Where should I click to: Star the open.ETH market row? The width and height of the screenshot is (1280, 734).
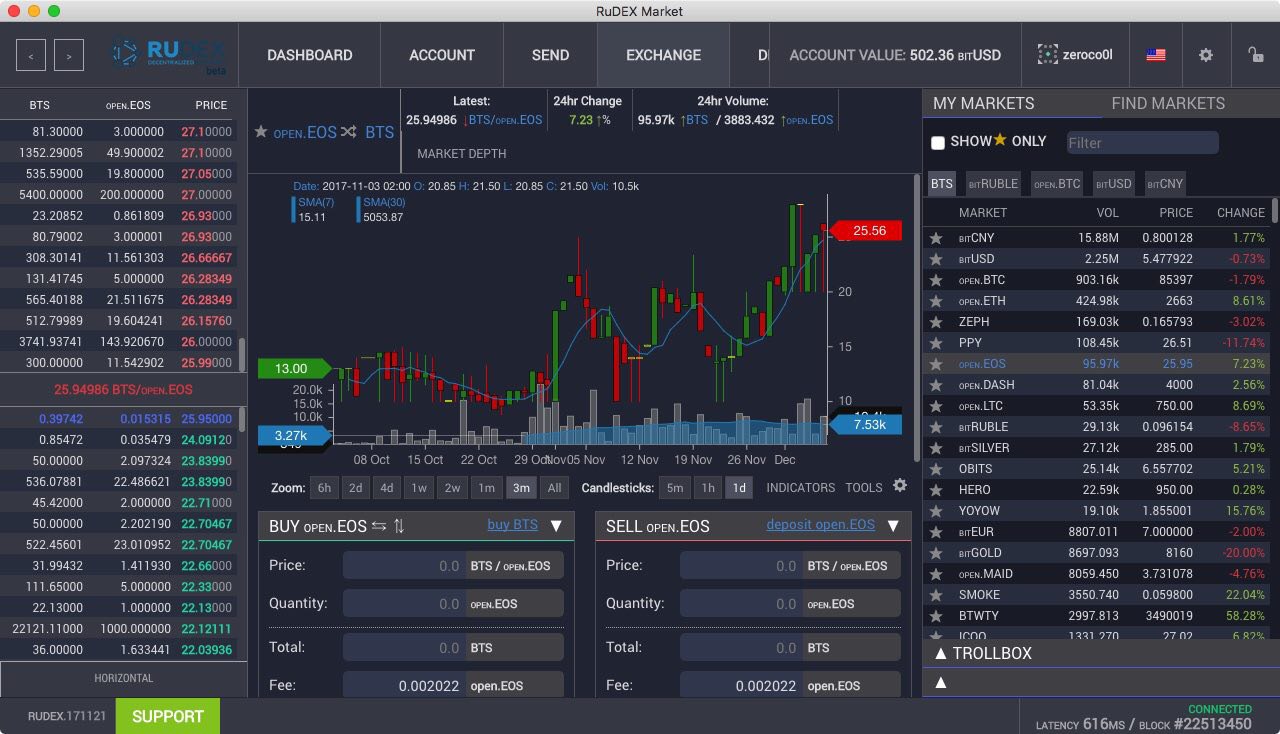936,301
